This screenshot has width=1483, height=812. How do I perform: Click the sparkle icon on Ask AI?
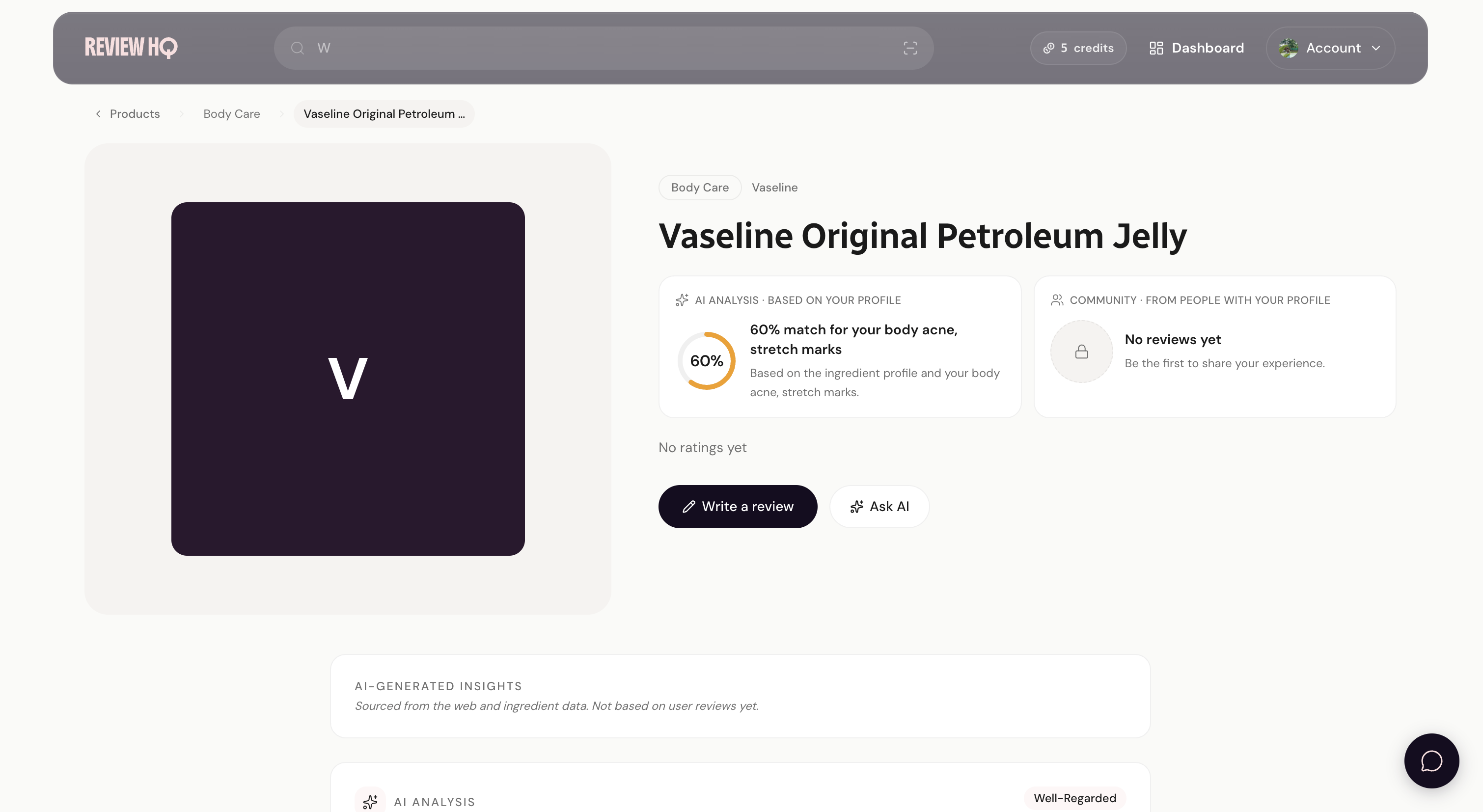(x=856, y=507)
